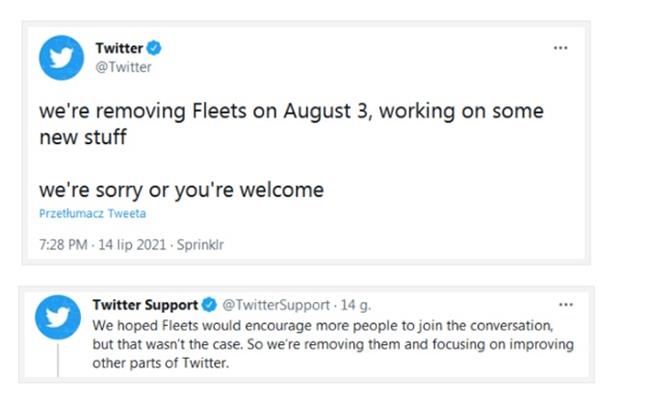
Task: Click the @Twitter handle
Action: pos(123,67)
